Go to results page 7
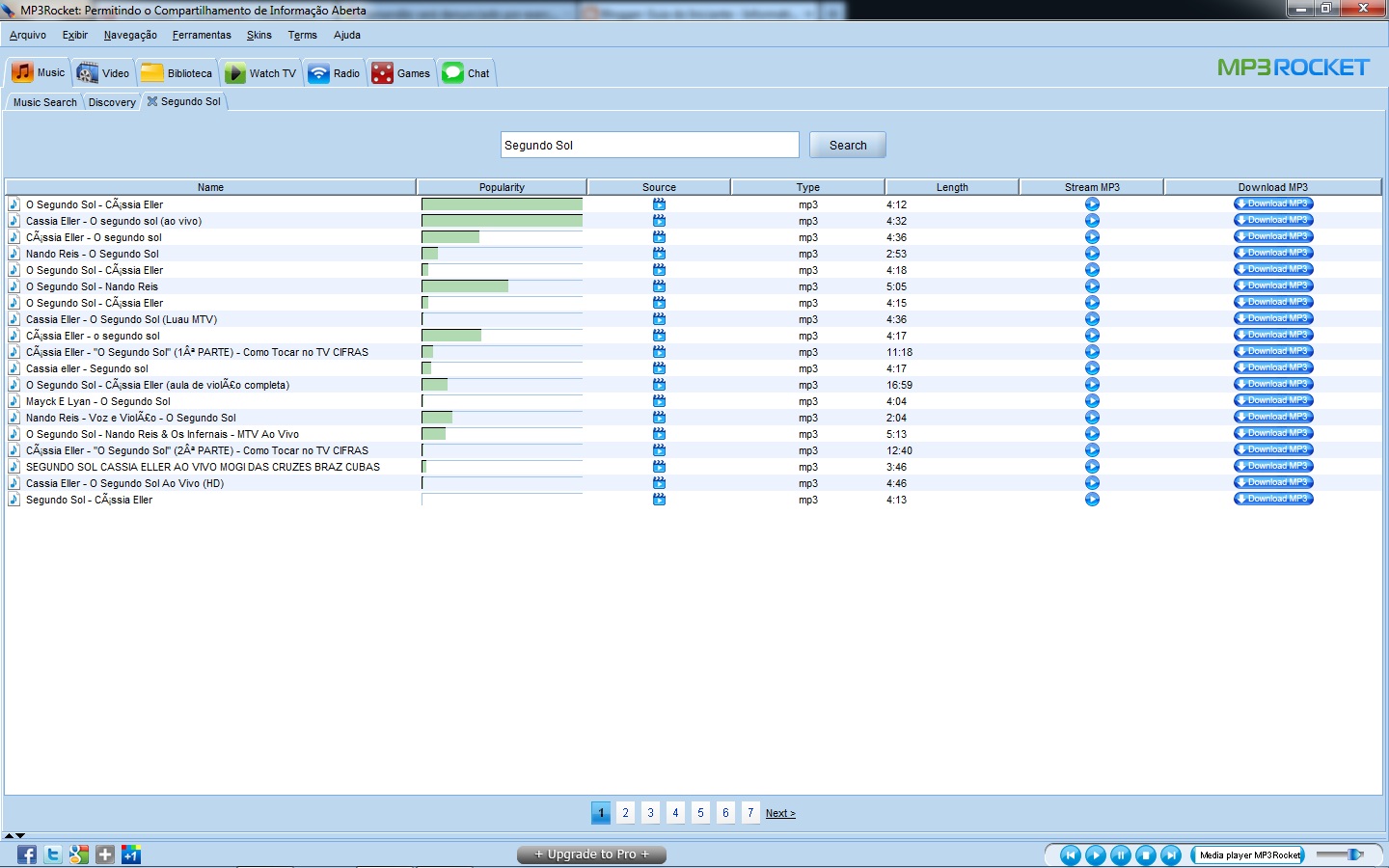 (x=750, y=813)
